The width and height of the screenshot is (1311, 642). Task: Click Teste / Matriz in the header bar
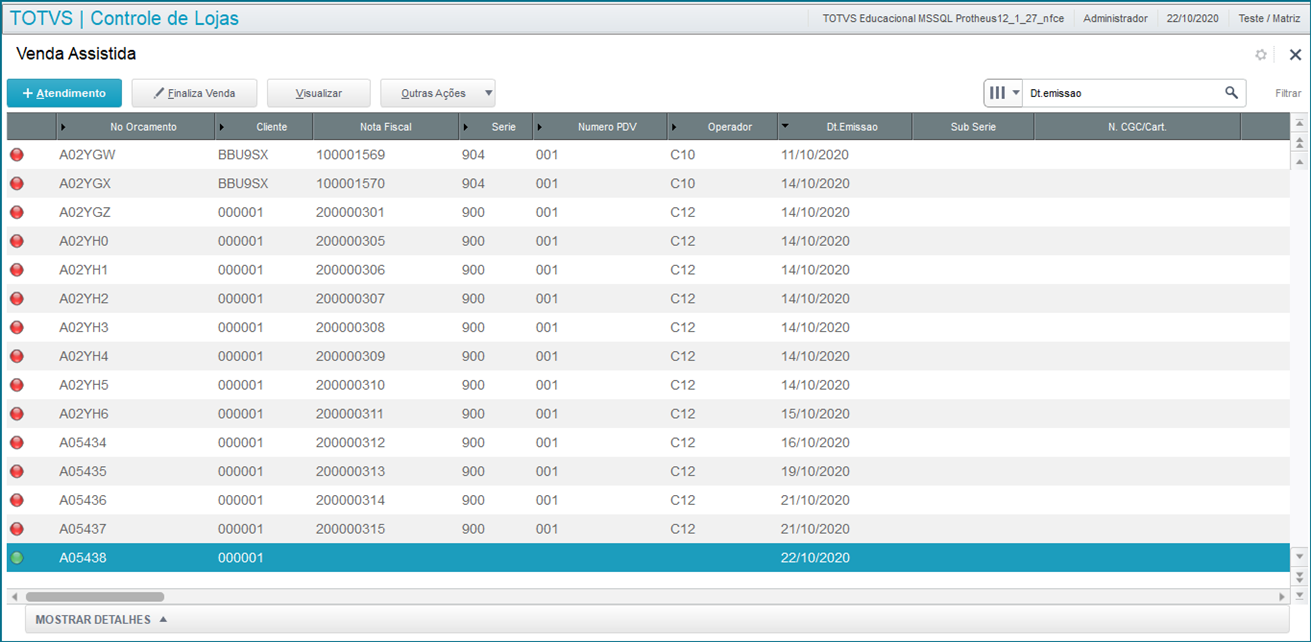coord(1269,18)
